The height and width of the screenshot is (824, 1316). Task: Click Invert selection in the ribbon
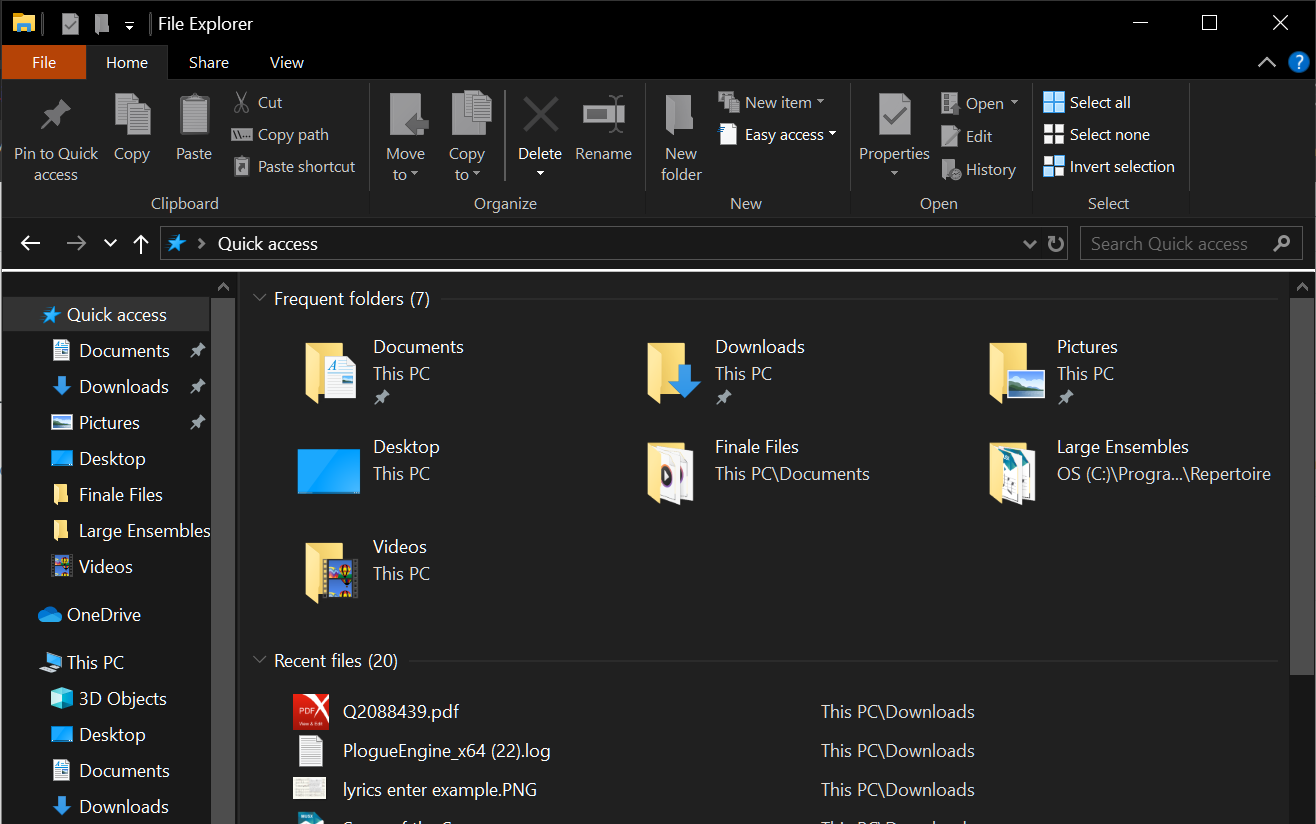click(x=1109, y=166)
